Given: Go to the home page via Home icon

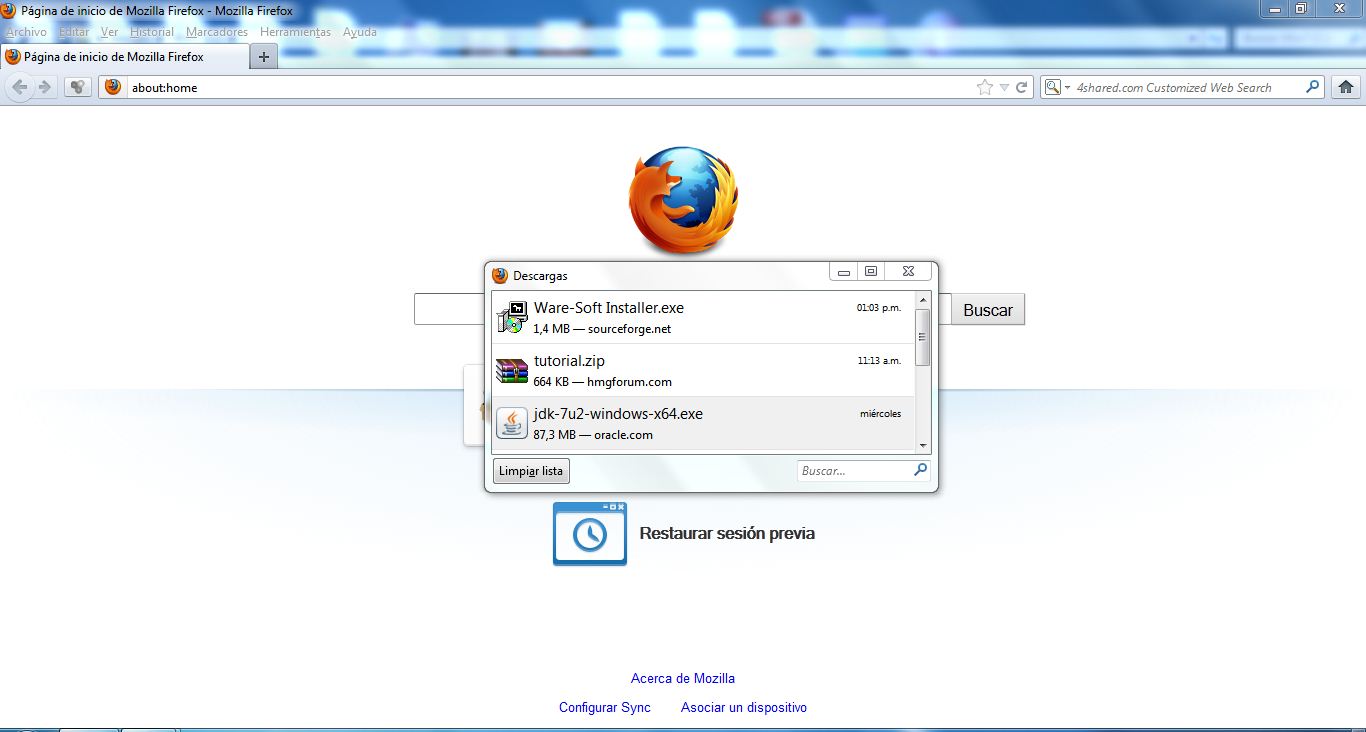Looking at the screenshot, I should [x=1346, y=87].
